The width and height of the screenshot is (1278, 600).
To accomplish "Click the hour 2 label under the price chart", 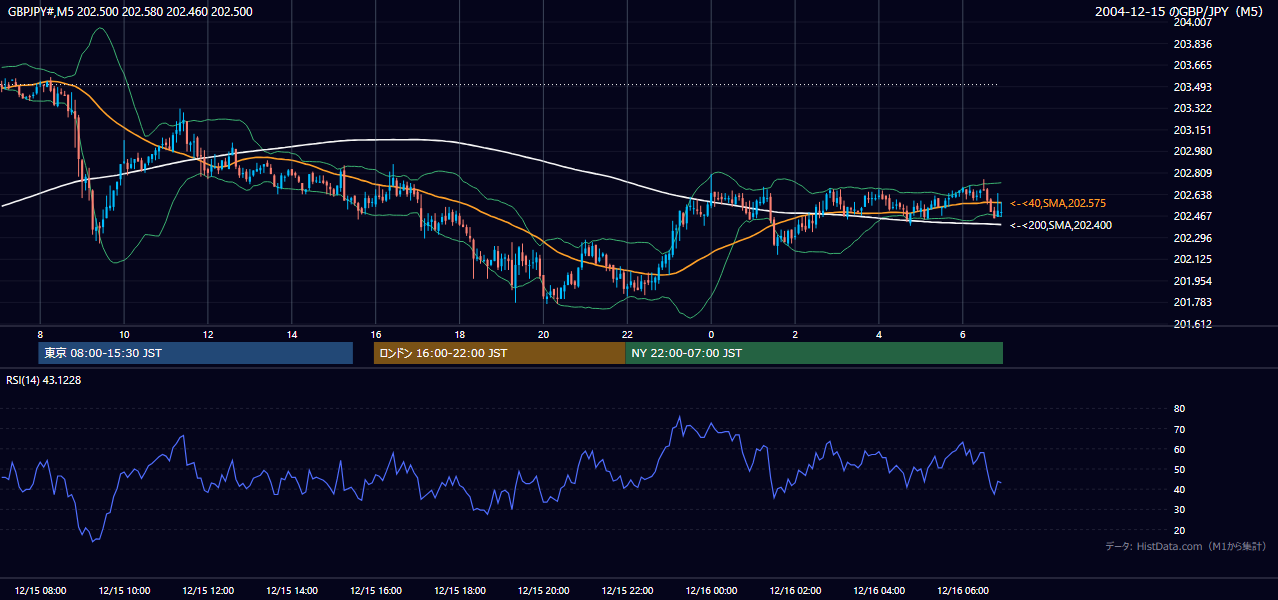I will [x=795, y=334].
